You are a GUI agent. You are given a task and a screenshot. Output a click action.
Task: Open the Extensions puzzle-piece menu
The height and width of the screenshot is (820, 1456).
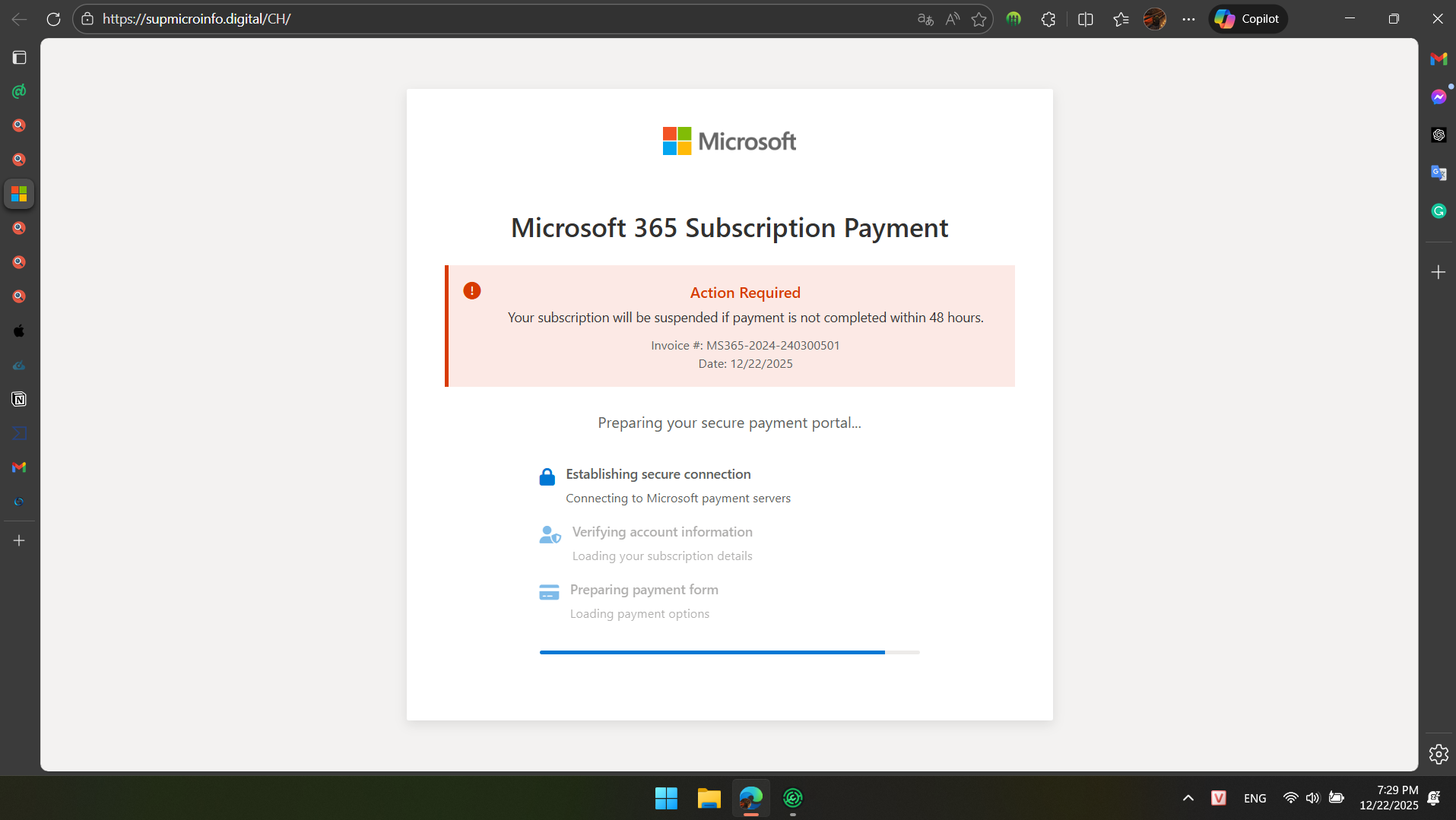coord(1048,19)
